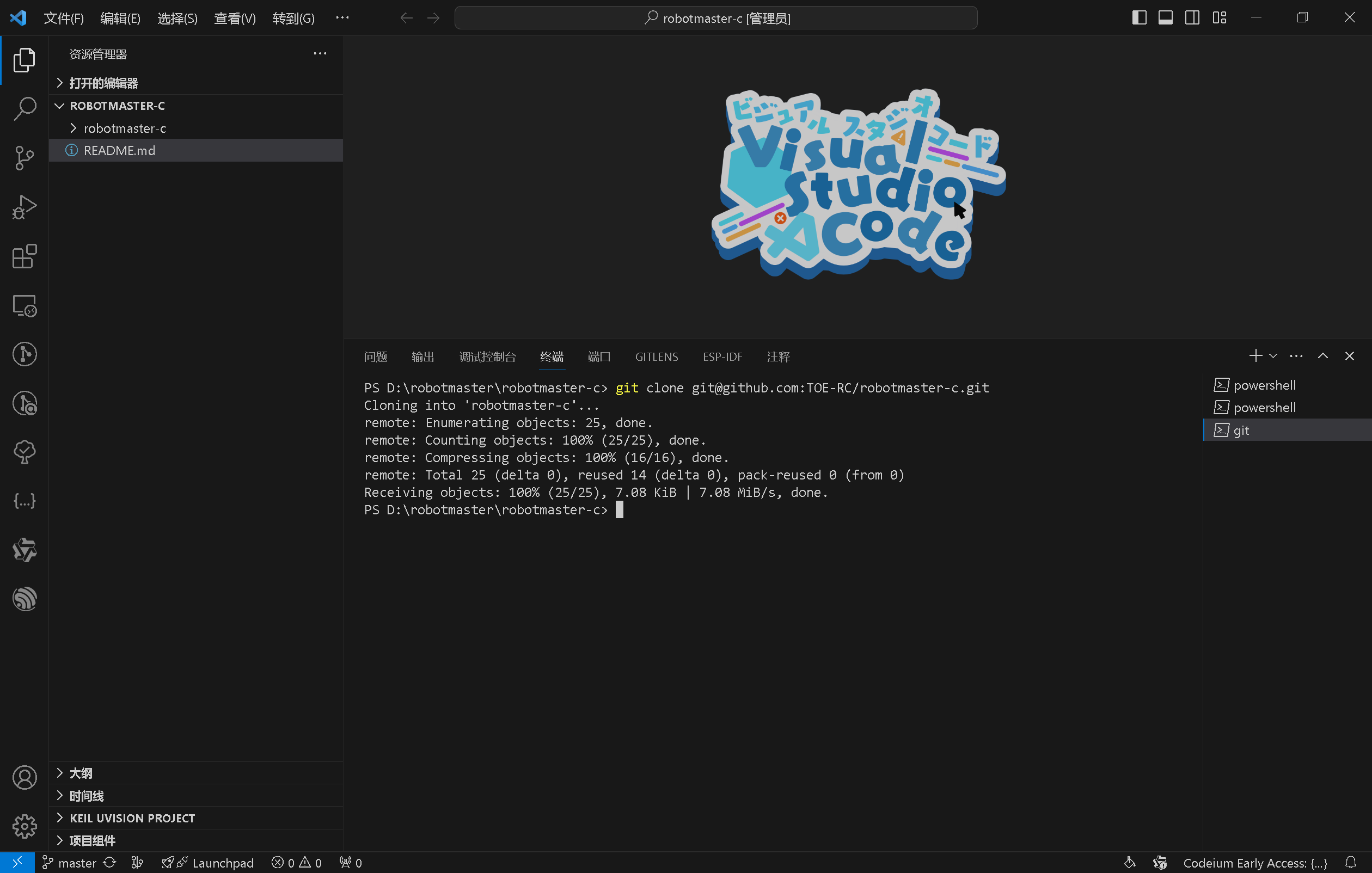The image size is (1372, 873).
Task: Open the Extensions view icon
Action: pos(24,256)
